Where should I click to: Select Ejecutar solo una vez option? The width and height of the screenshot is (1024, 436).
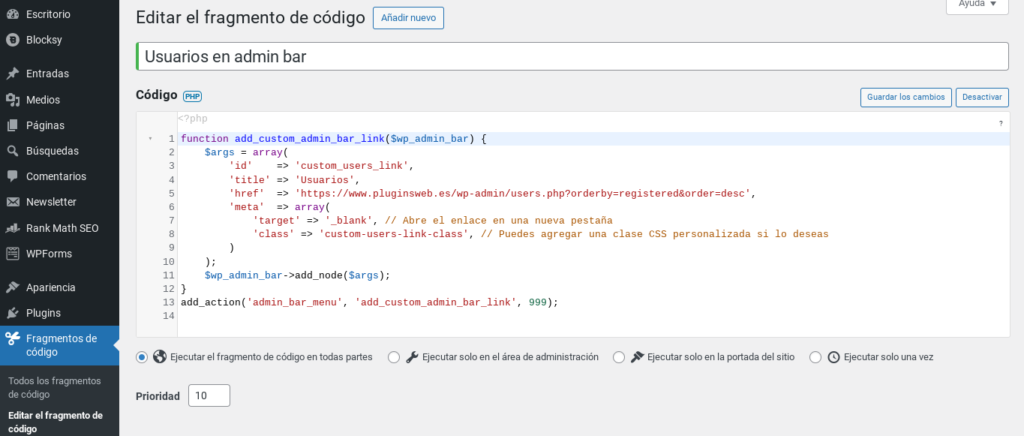(x=815, y=357)
